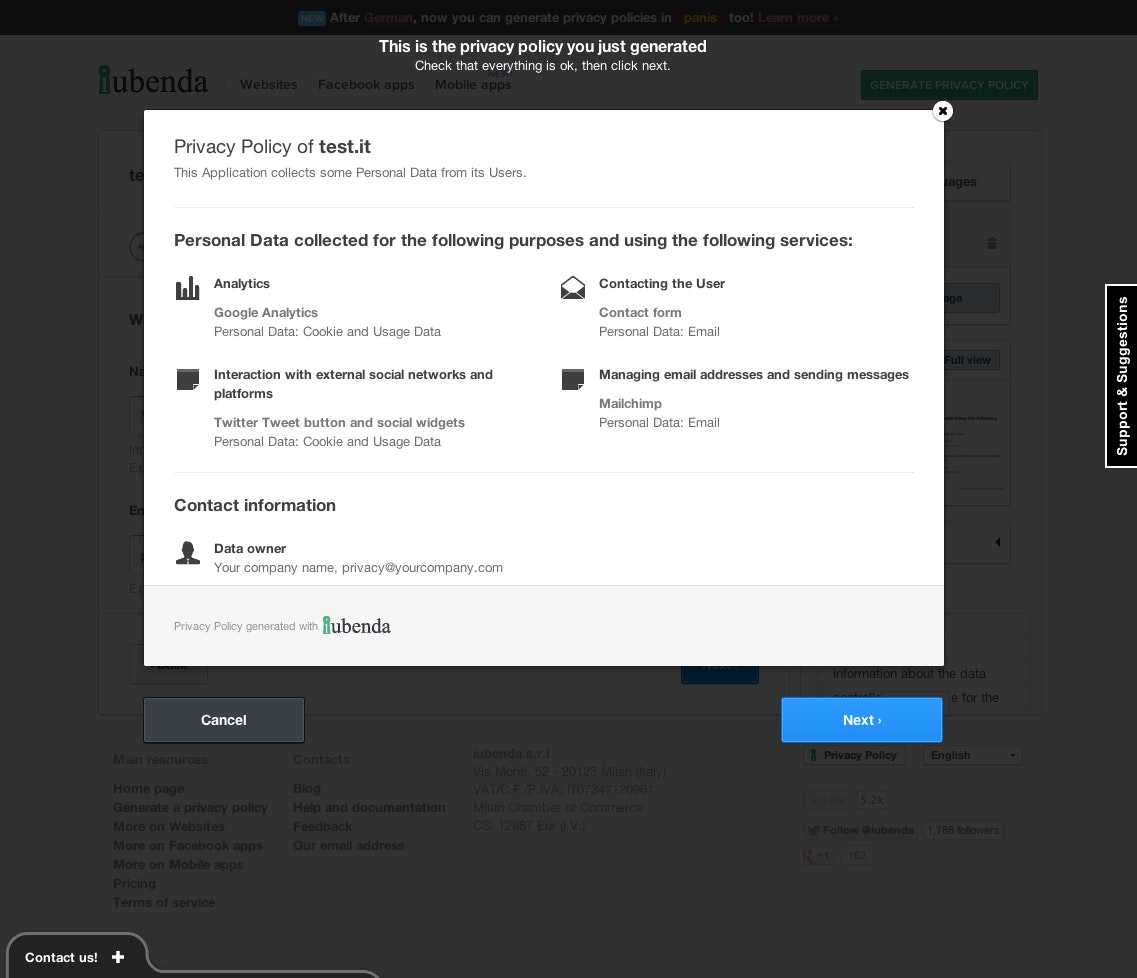Click Follow @iubenda Twitter button
Image resolution: width=1137 pixels, height=978 pixels.
click(861, 830)
